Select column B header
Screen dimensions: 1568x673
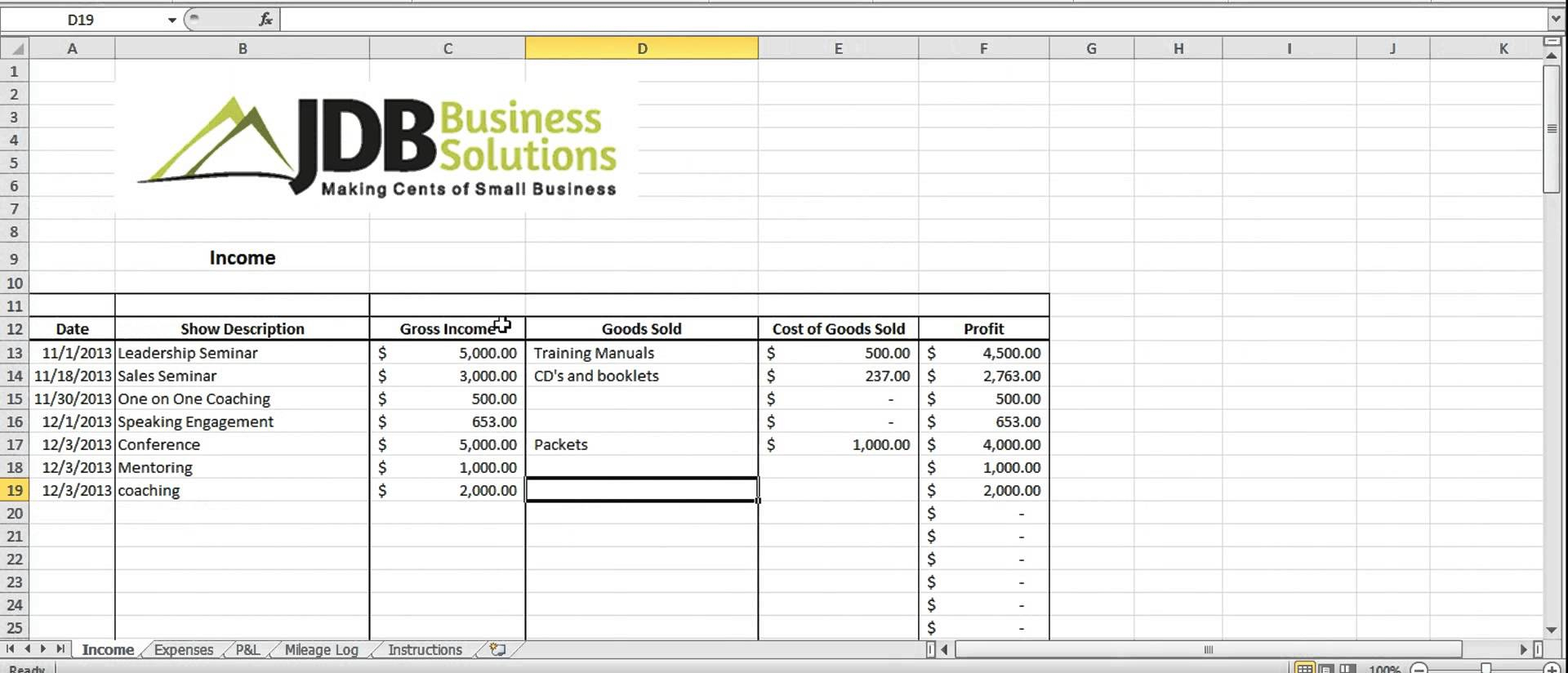243,48
